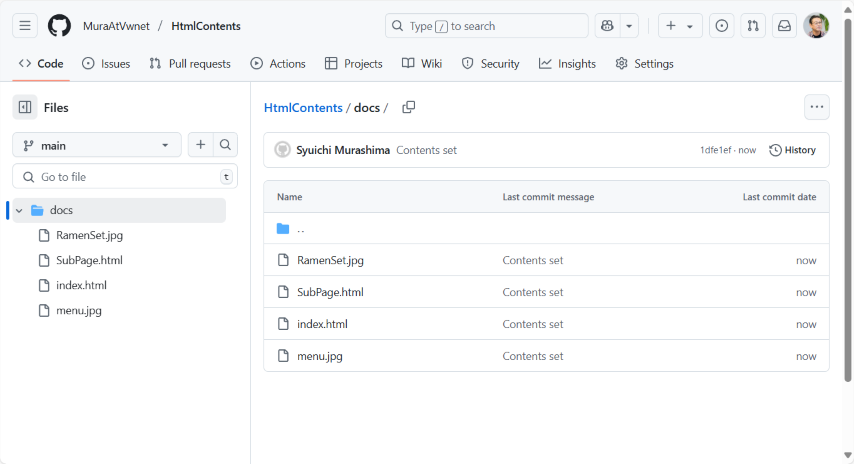Expand the create new plus dropdown
Image resolution: width=854 pixels, height=464 pixels.
[680, 26]
